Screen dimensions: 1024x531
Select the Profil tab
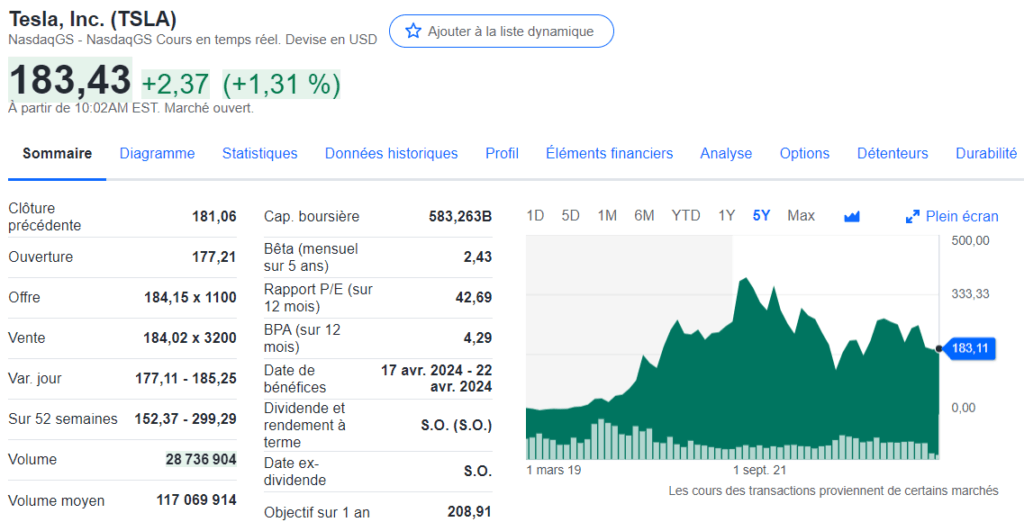(x=502, y=153)
